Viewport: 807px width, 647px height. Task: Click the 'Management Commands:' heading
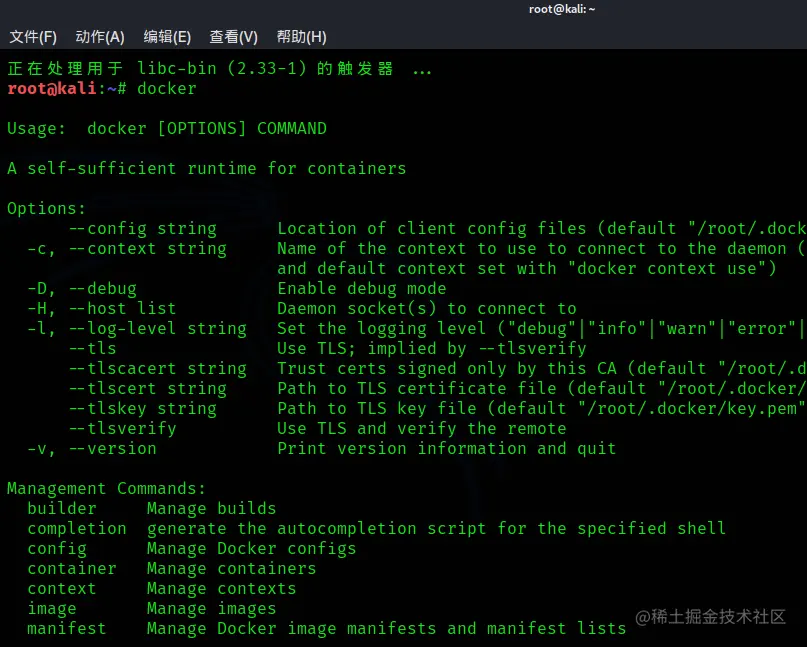coord(107,488)
